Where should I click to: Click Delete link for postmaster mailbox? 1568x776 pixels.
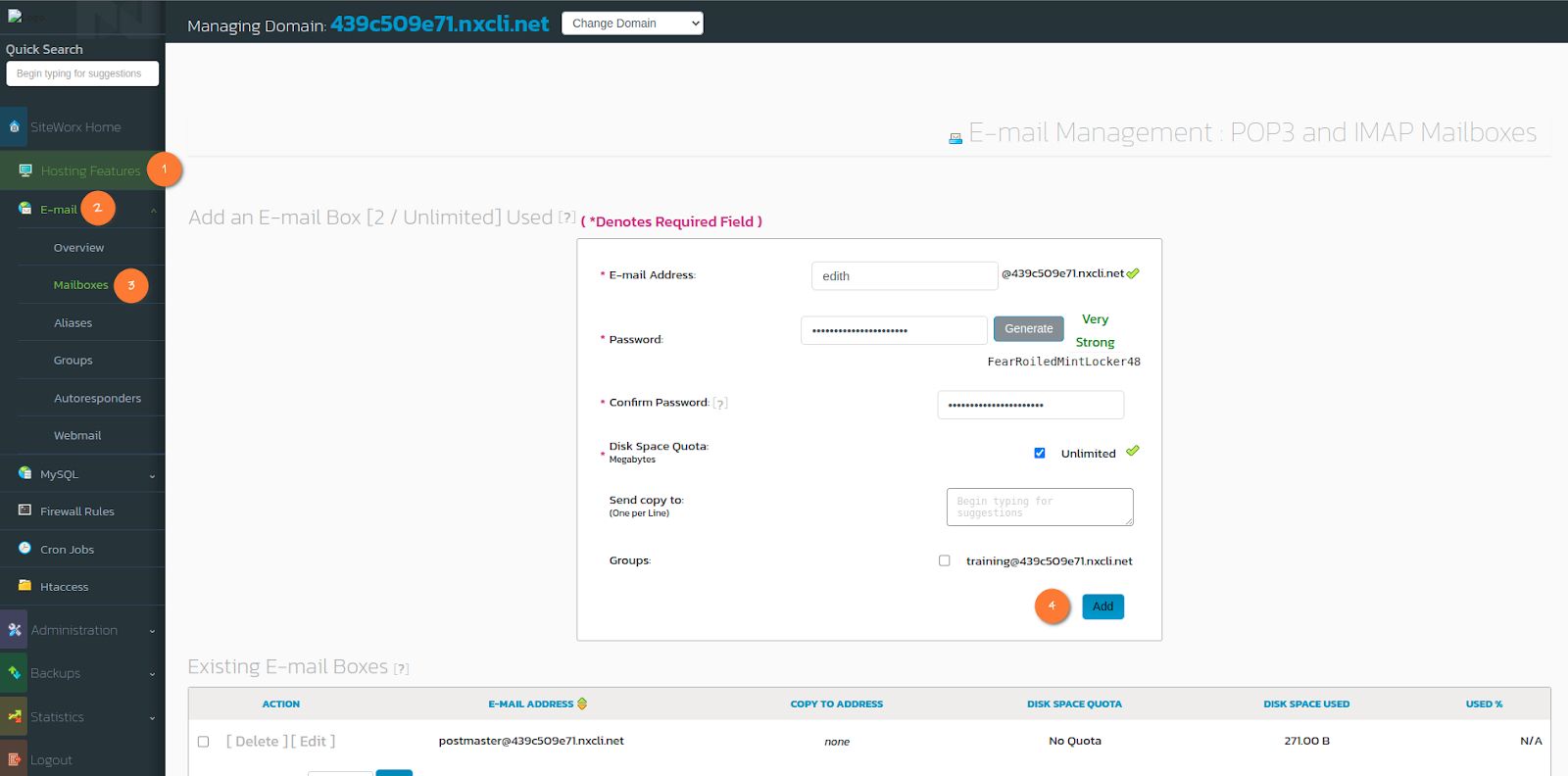click(x=257, y=742)
